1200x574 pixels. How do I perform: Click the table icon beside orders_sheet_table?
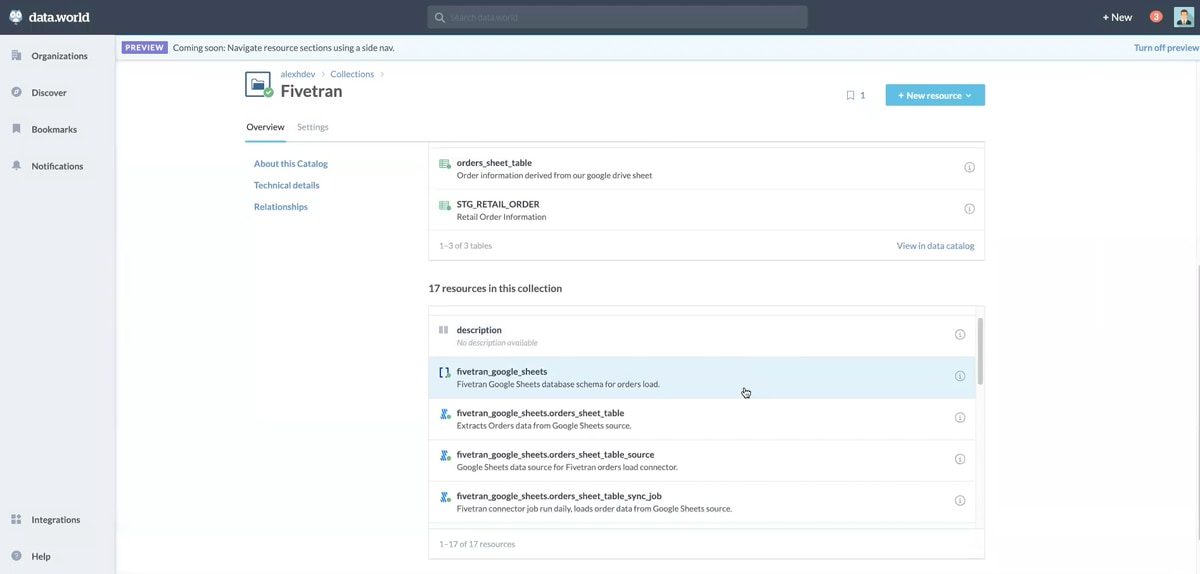tap(445, 163)
